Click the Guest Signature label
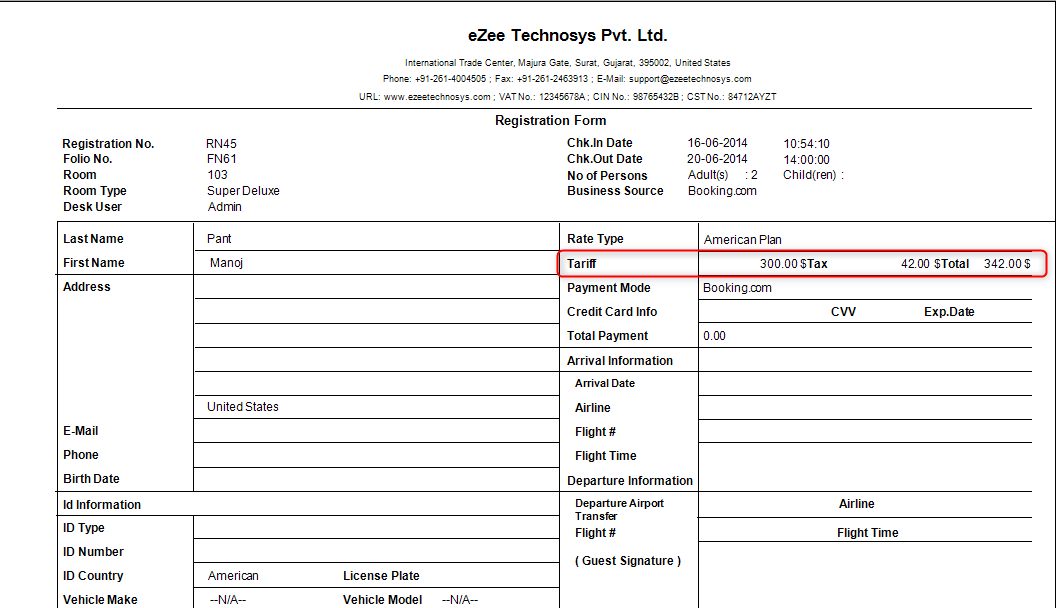 point(628,561)
